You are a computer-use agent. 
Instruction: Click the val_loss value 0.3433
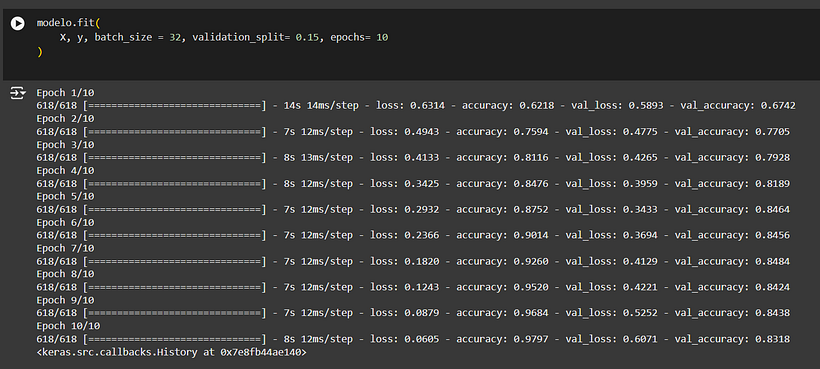tap(640, 209)
